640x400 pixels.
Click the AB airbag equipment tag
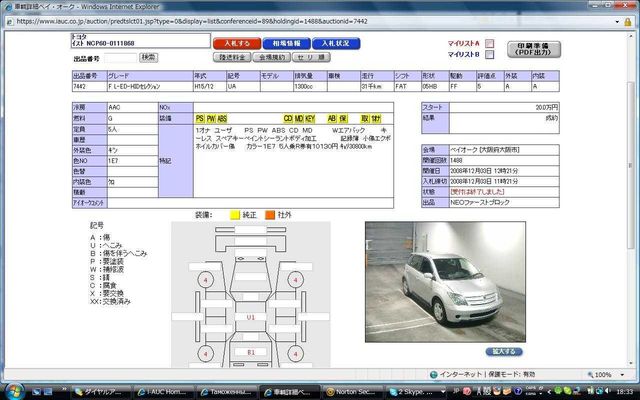click(x=332, y=118)
